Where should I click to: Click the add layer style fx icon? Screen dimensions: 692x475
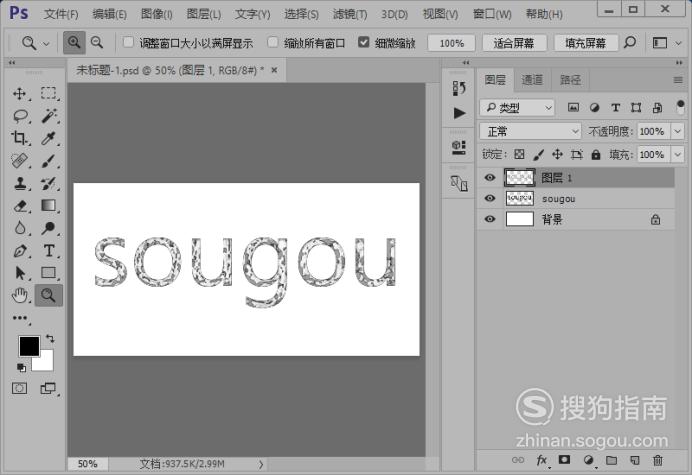tap(542, 461)
